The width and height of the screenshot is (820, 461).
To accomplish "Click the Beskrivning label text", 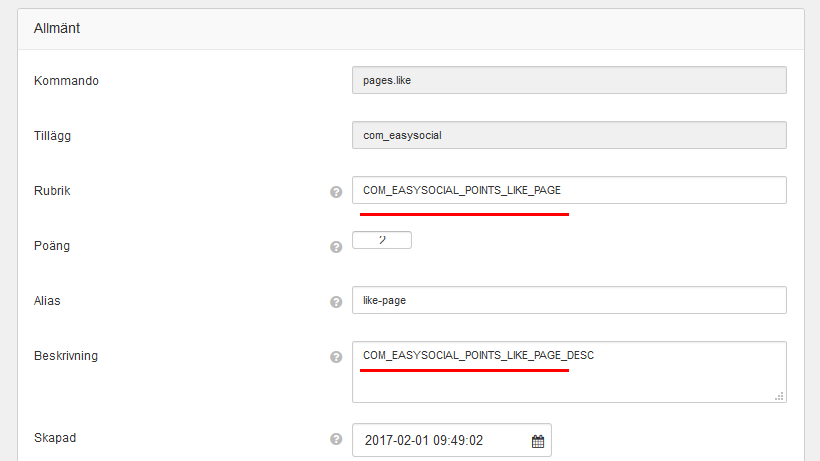I will coord(66,355).
